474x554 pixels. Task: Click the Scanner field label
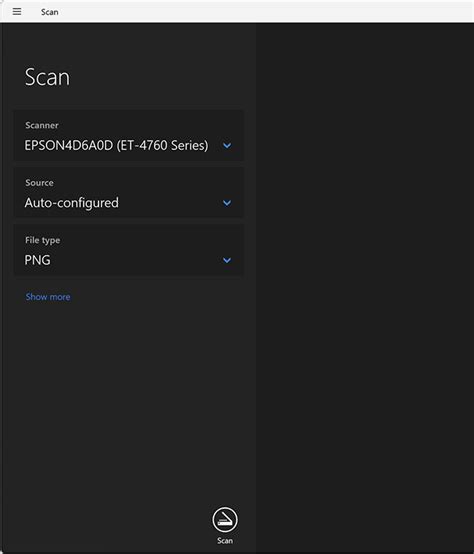tap(42, 125)
